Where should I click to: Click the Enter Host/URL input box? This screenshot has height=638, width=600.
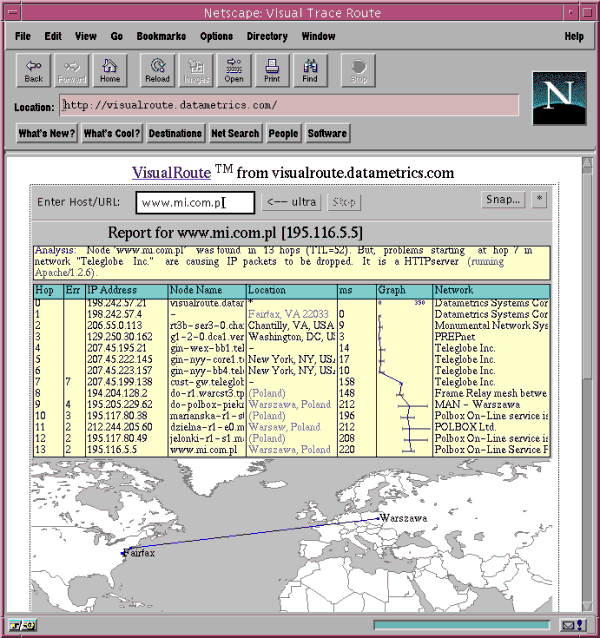coord(195,203)
